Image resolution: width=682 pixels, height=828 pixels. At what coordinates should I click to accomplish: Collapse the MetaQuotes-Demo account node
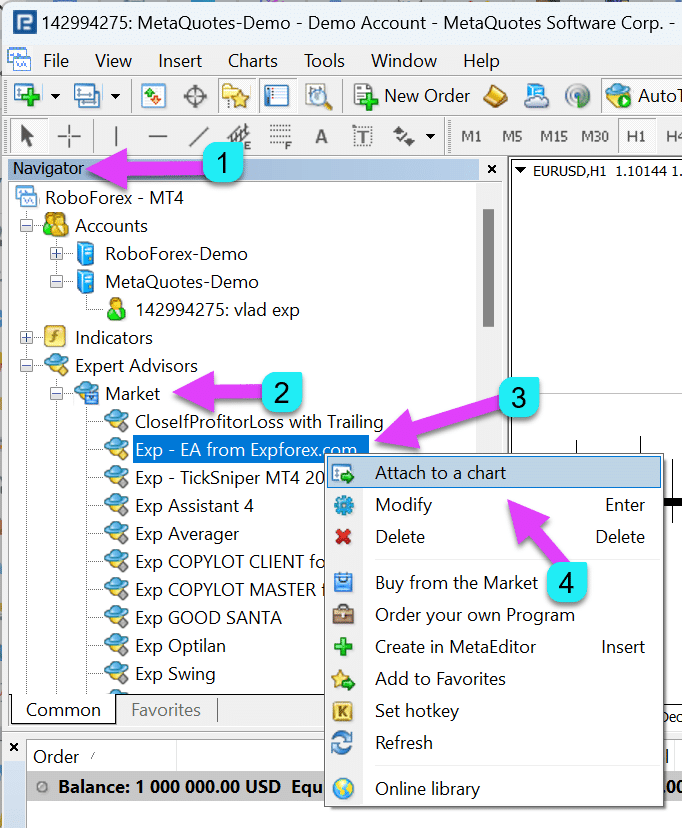coord(56,282)
